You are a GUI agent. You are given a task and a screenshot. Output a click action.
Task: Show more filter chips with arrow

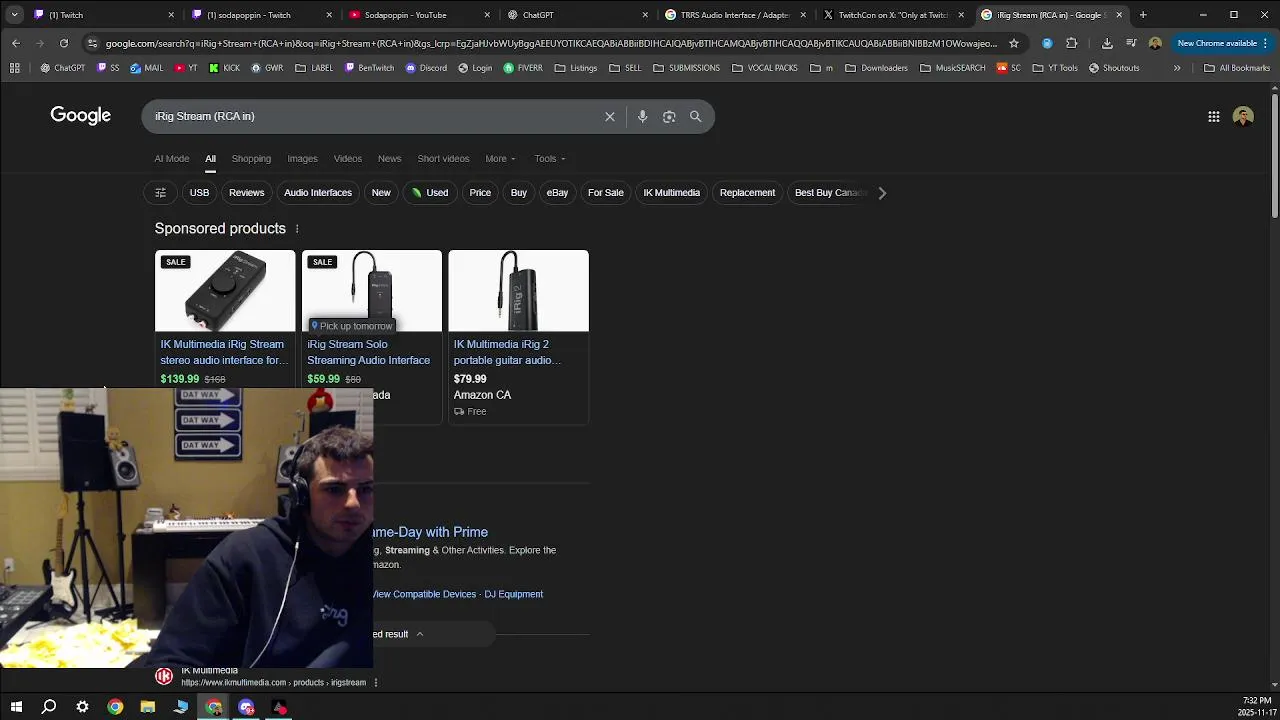coord(882,193)
